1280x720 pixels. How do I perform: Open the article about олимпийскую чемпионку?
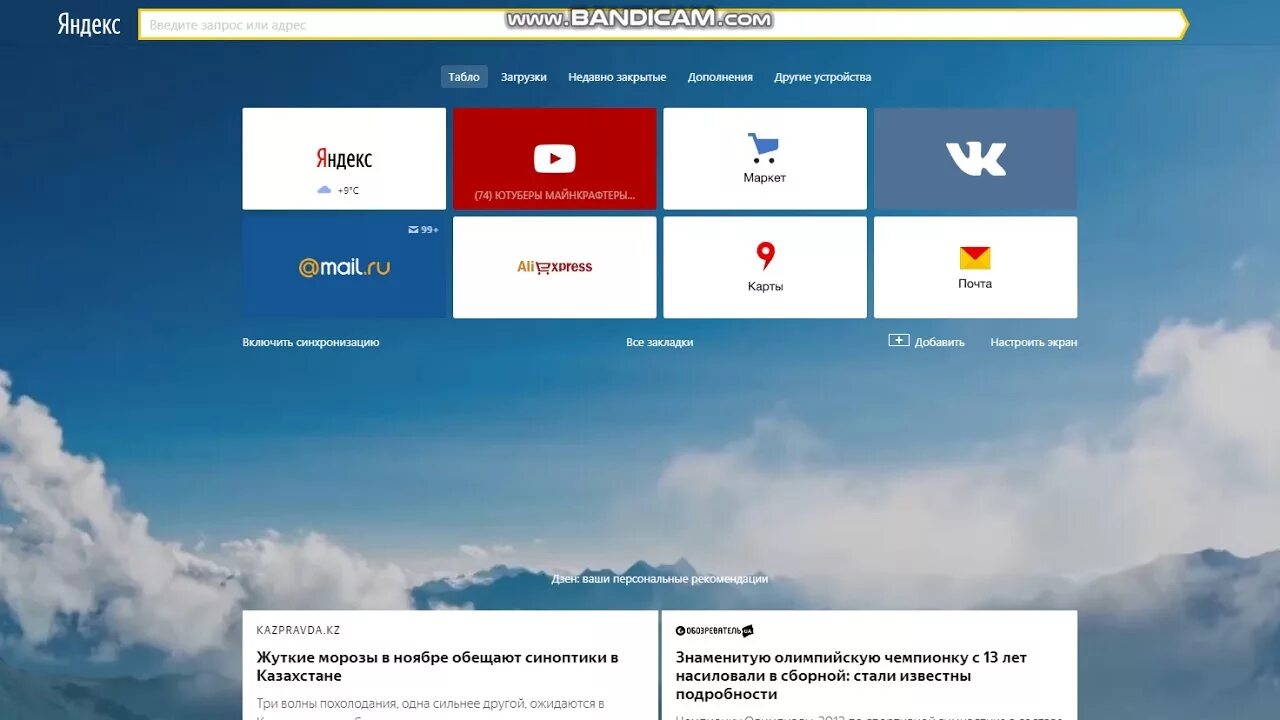851,676
